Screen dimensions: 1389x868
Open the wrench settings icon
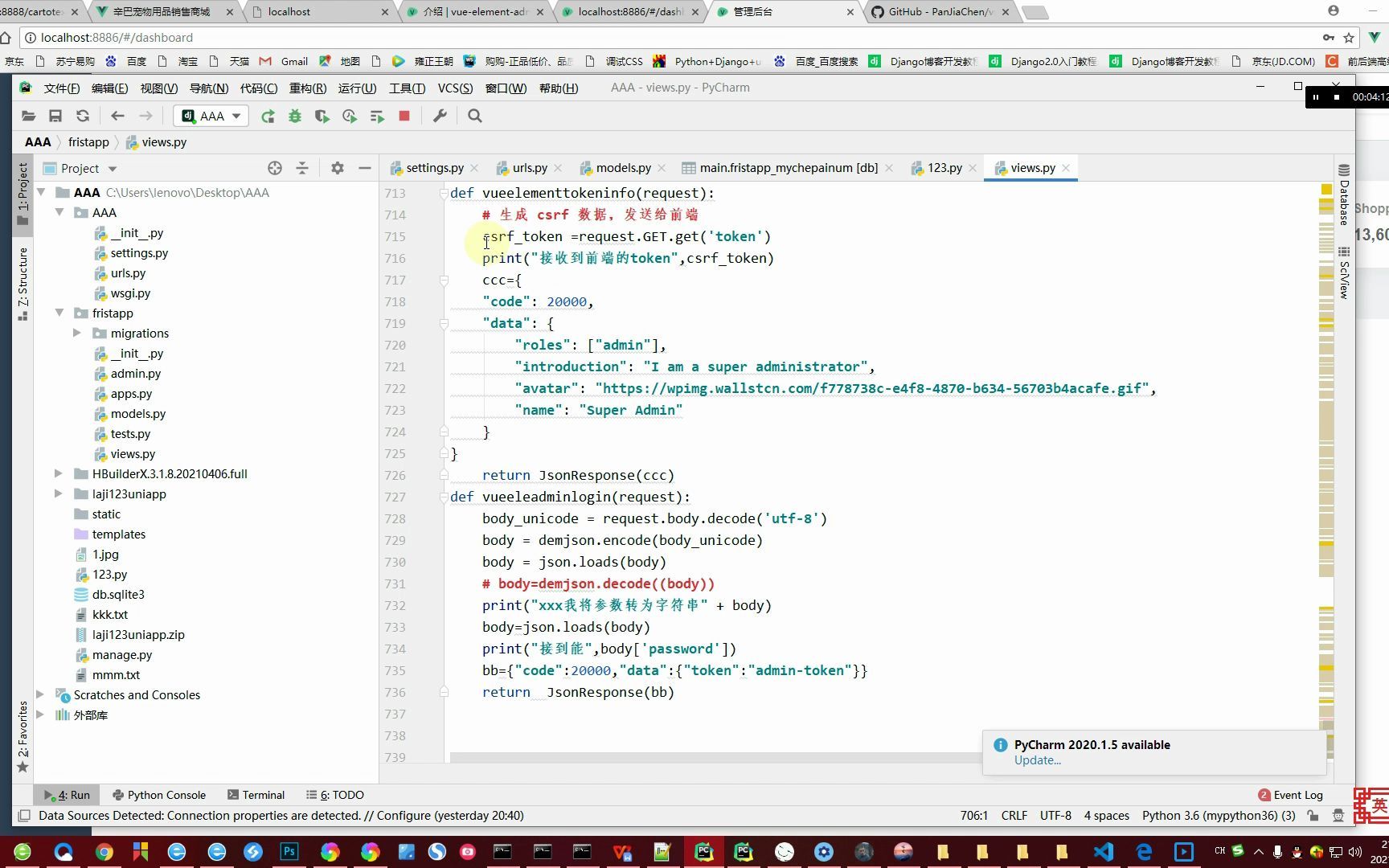click(x=440, y=117)
